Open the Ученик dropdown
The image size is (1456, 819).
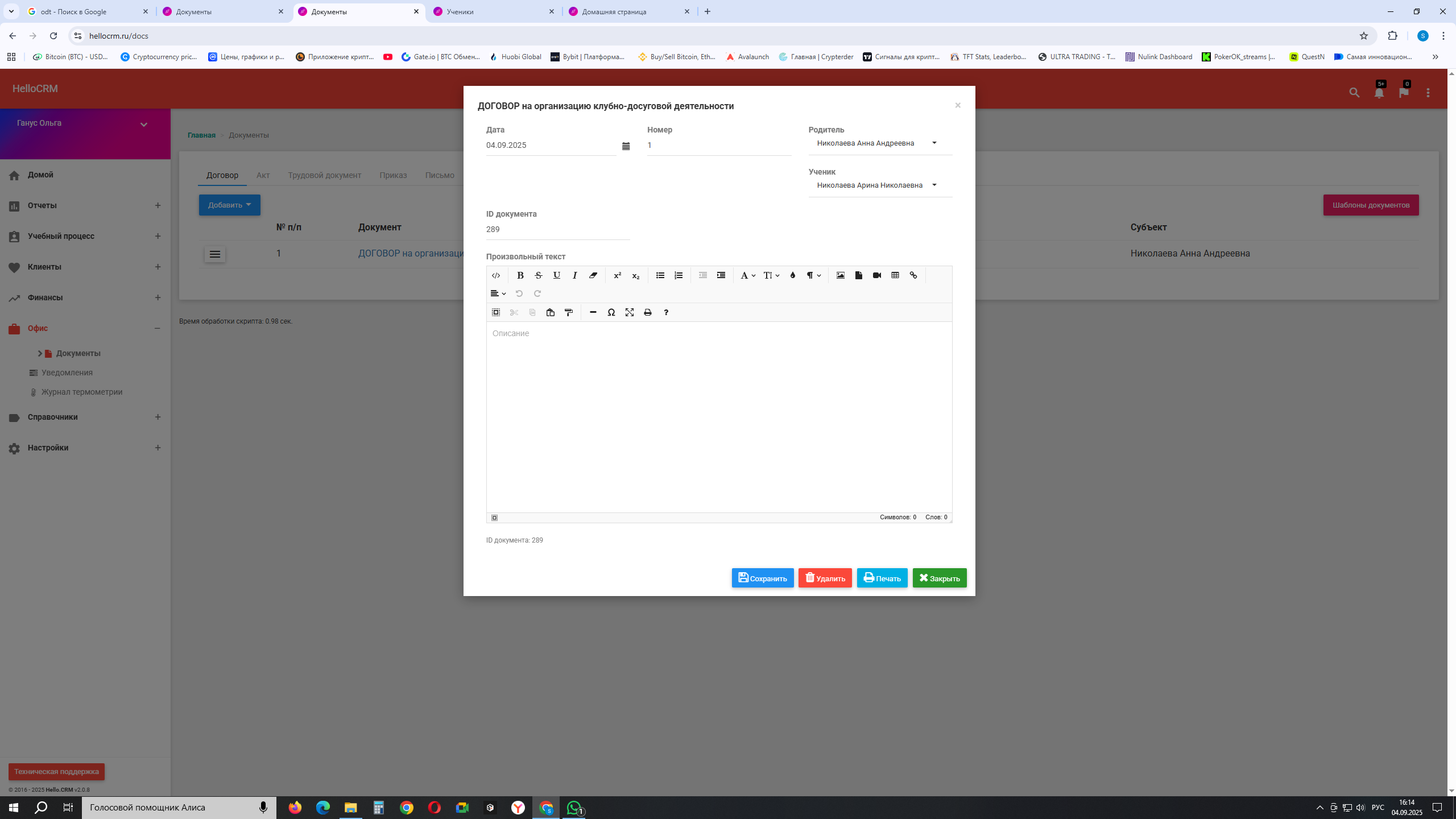click(x=879, y=185)
